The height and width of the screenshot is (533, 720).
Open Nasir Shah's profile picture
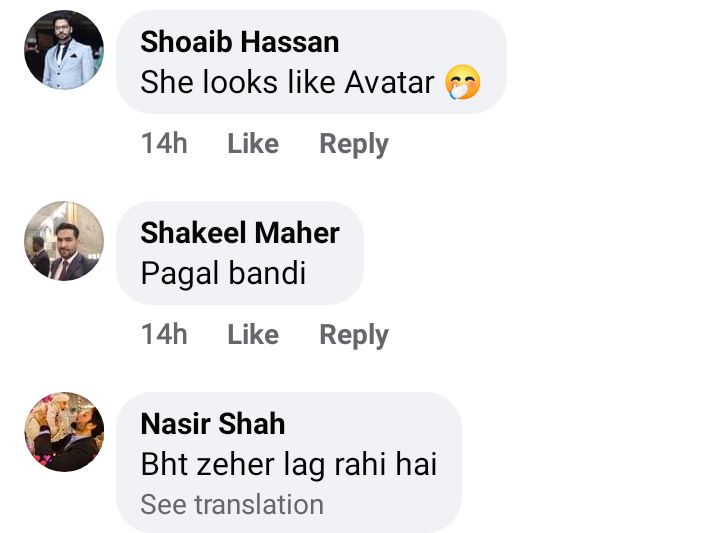coord(64,432)
